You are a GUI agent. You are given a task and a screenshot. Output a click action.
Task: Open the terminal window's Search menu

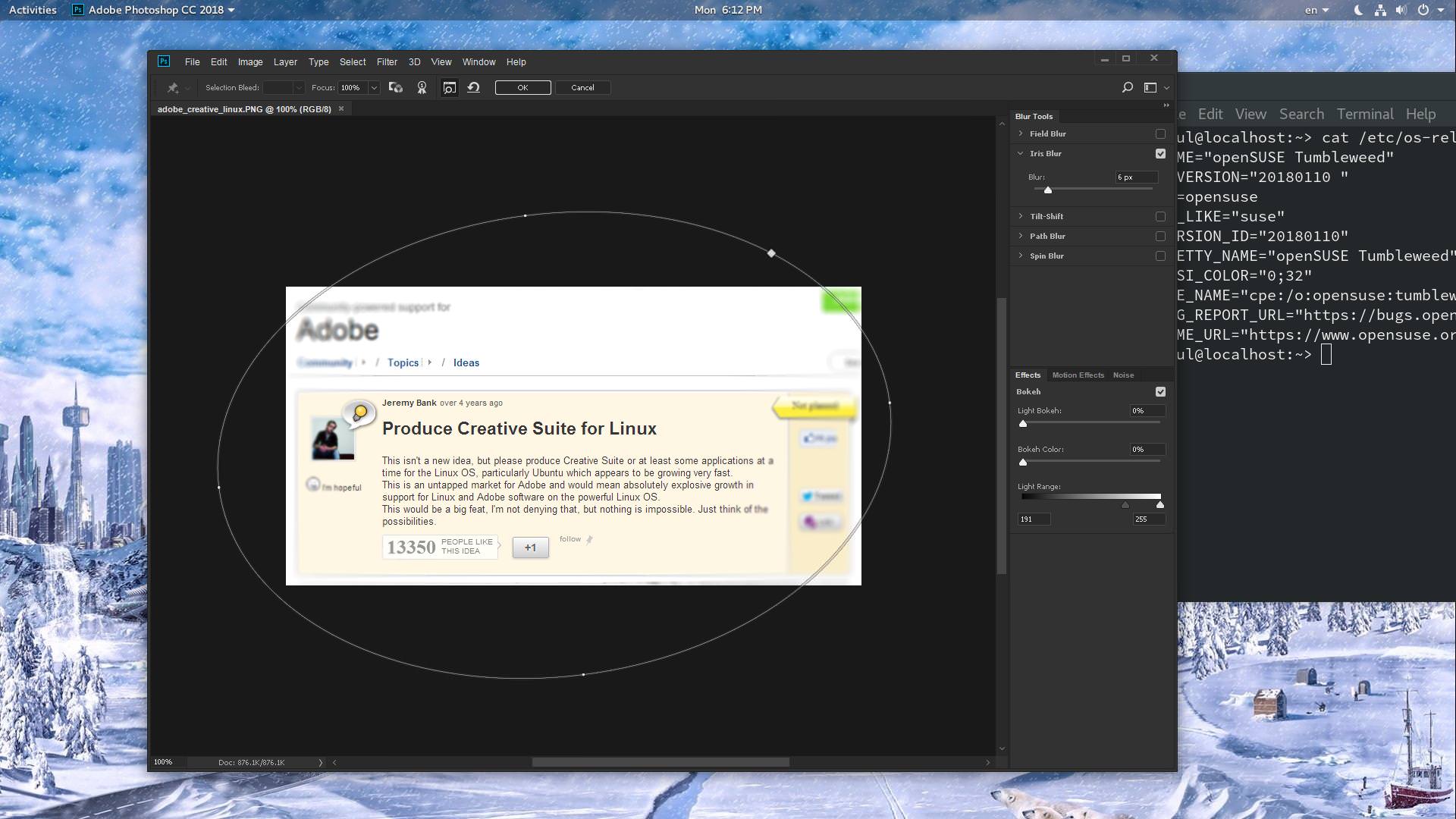[x=1301, y=115]
